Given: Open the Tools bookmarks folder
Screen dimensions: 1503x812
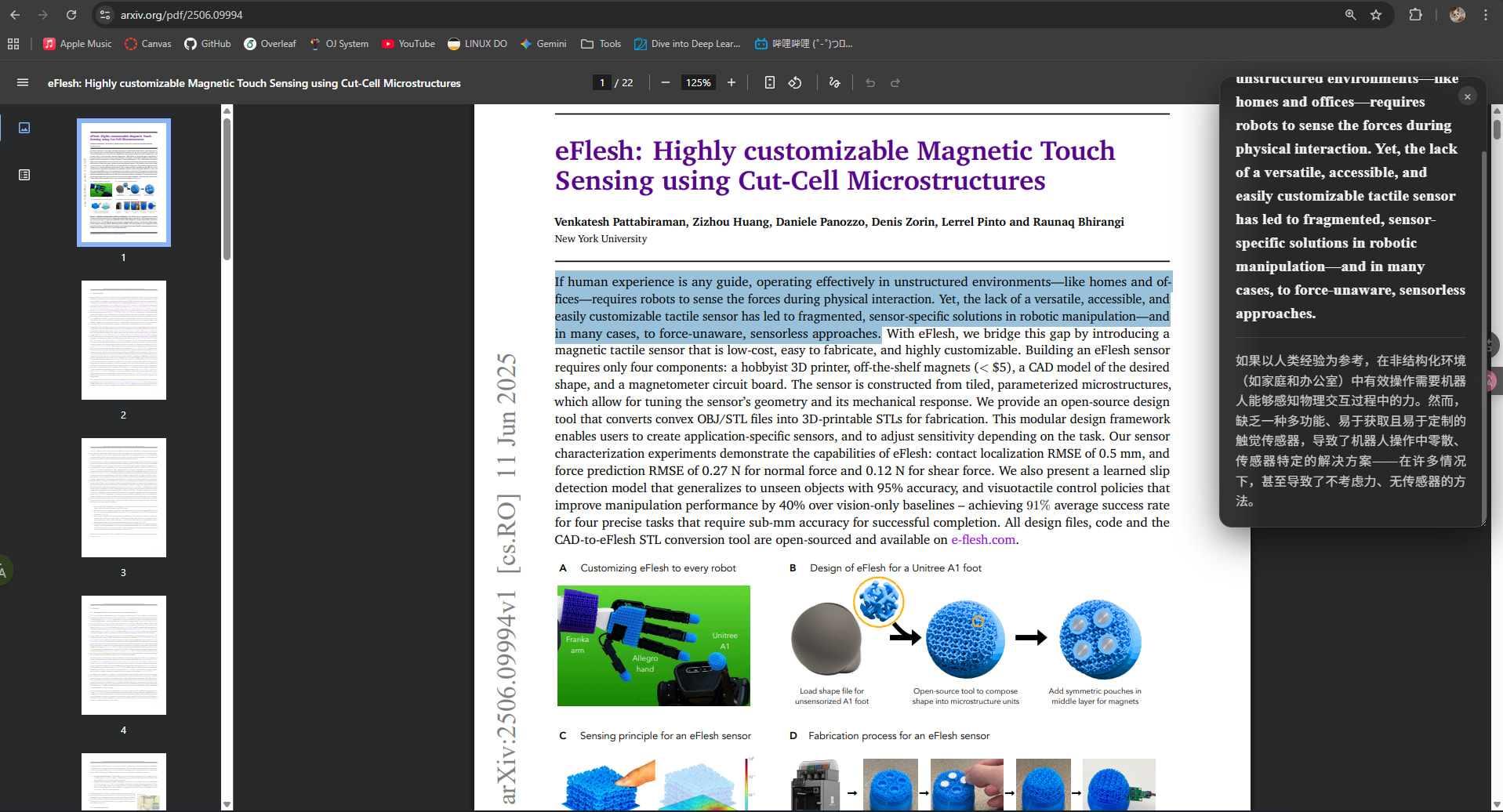Looking at the screenshot, I should click(x=601, y=44).
